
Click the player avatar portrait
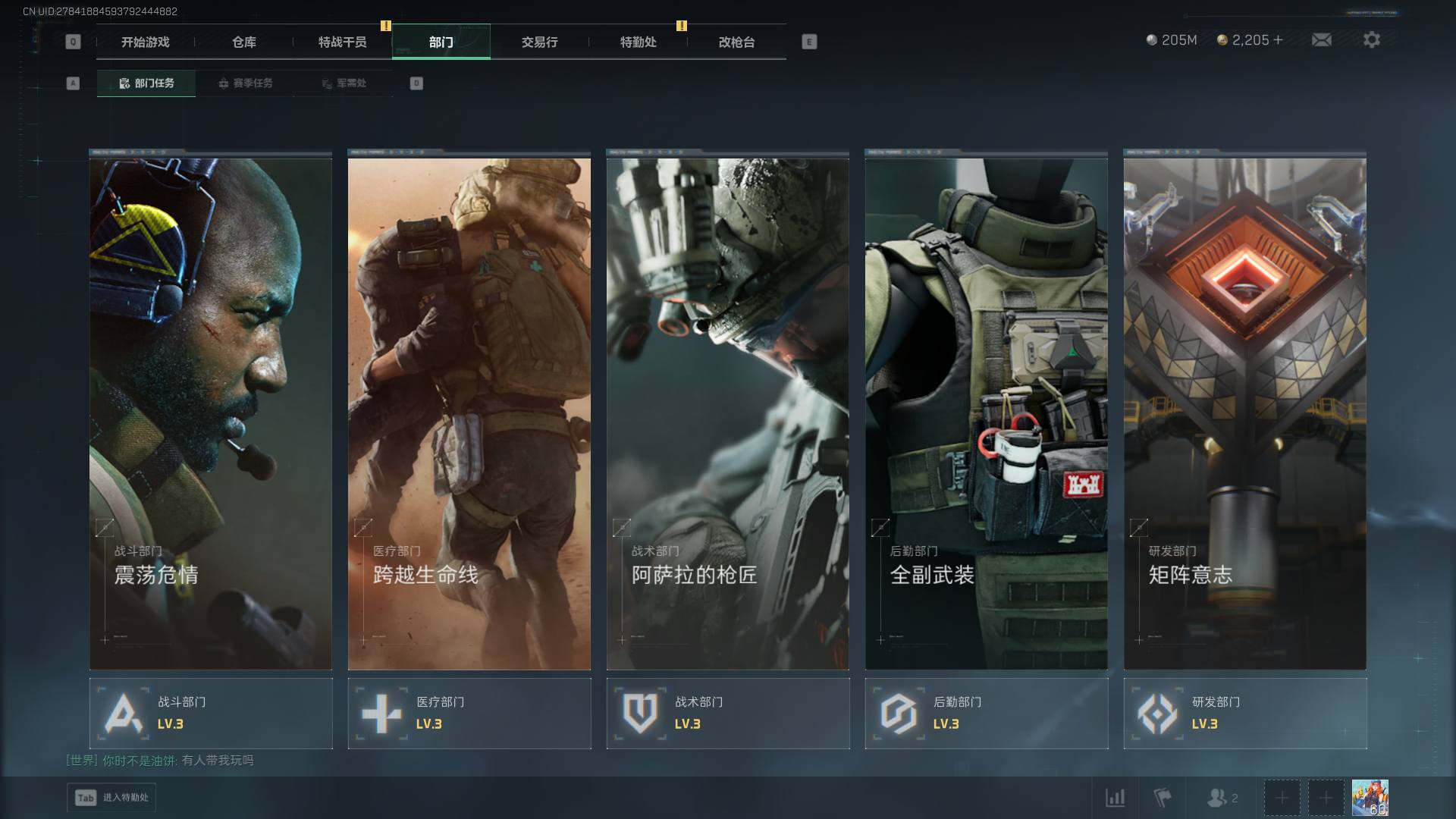point(1370,798)
